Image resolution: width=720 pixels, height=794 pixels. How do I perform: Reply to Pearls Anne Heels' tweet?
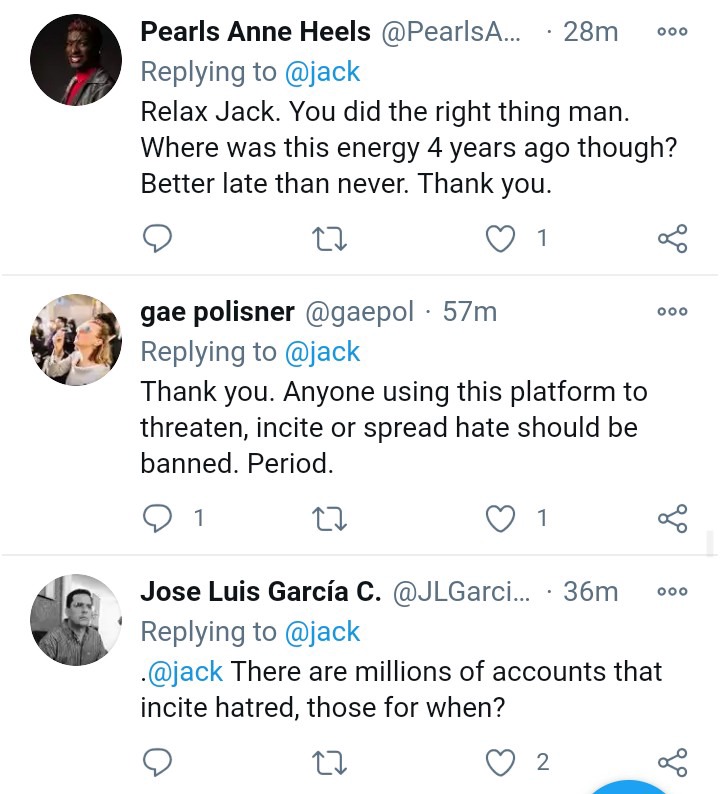pyautogui.click(x=157, y=238)
